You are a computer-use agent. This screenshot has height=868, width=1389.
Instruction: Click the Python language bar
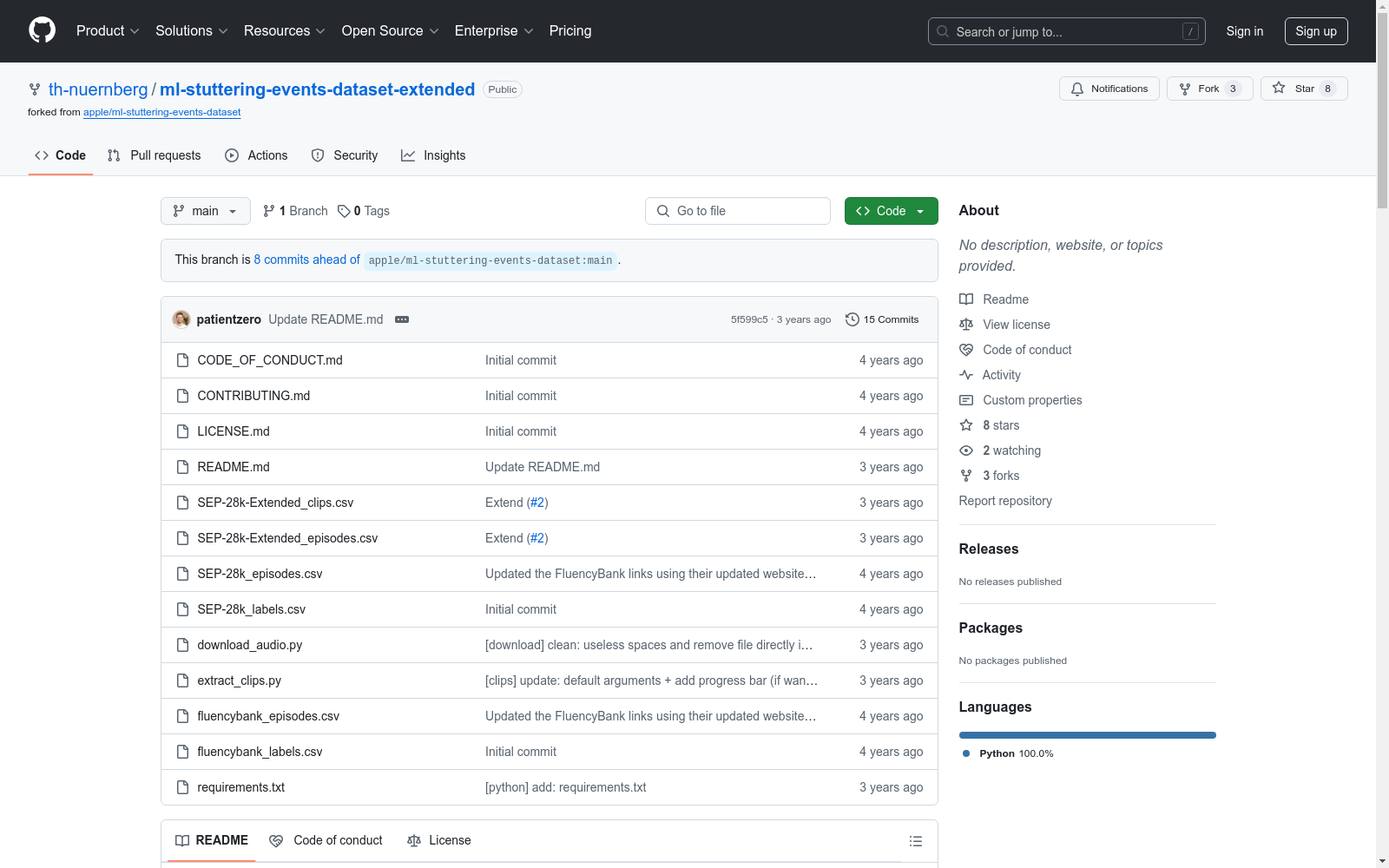1088,735
